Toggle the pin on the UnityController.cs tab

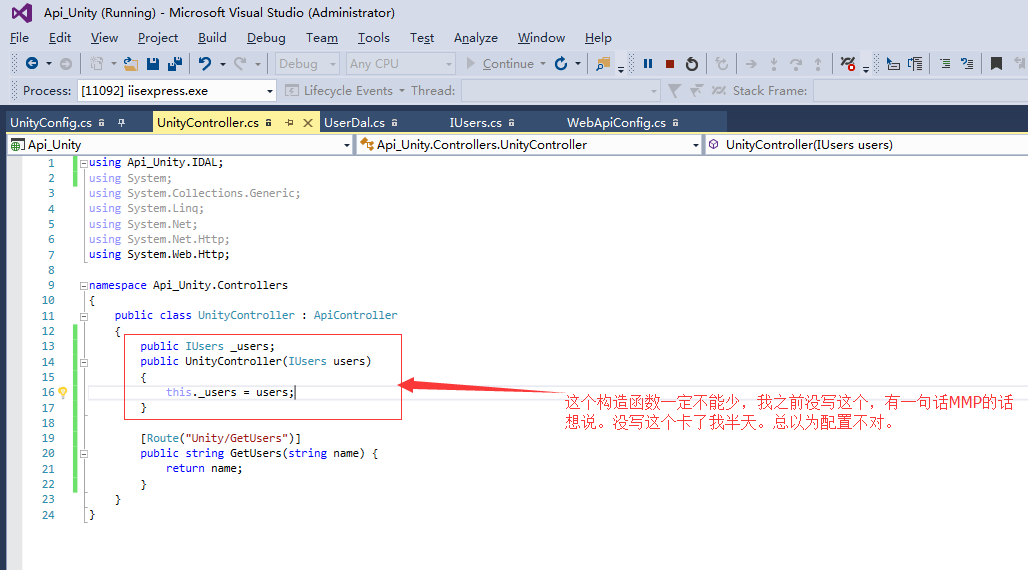(289, 123)
